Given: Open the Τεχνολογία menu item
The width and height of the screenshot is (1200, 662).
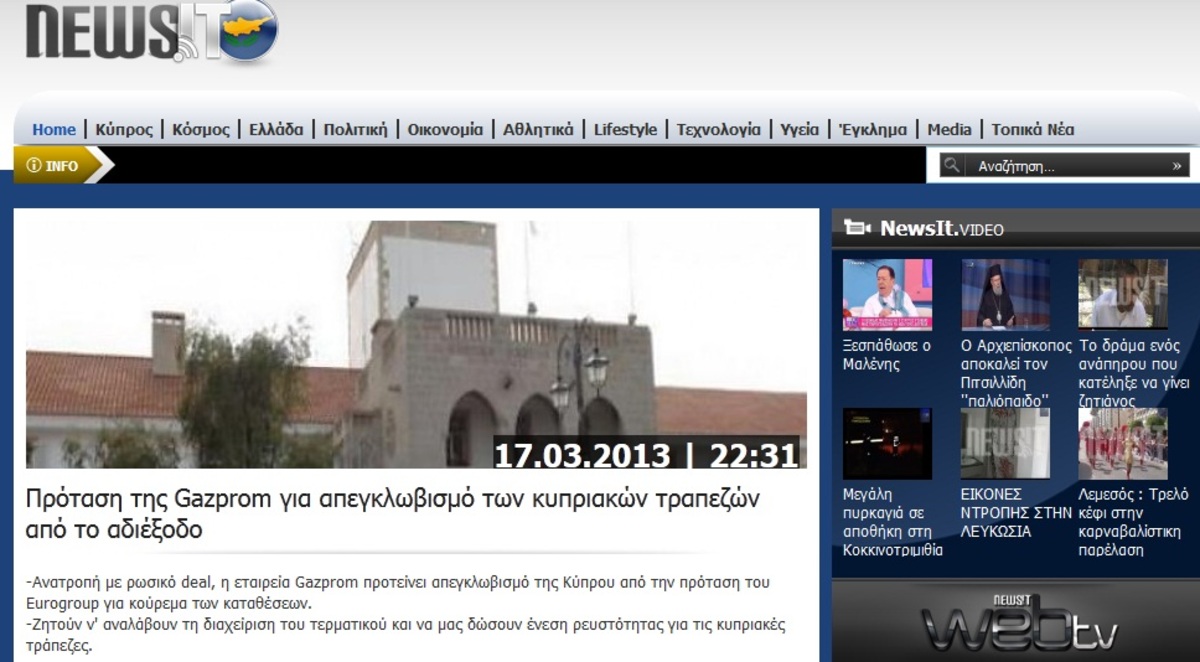Looking at the screenshot, I should coord(718,129).
